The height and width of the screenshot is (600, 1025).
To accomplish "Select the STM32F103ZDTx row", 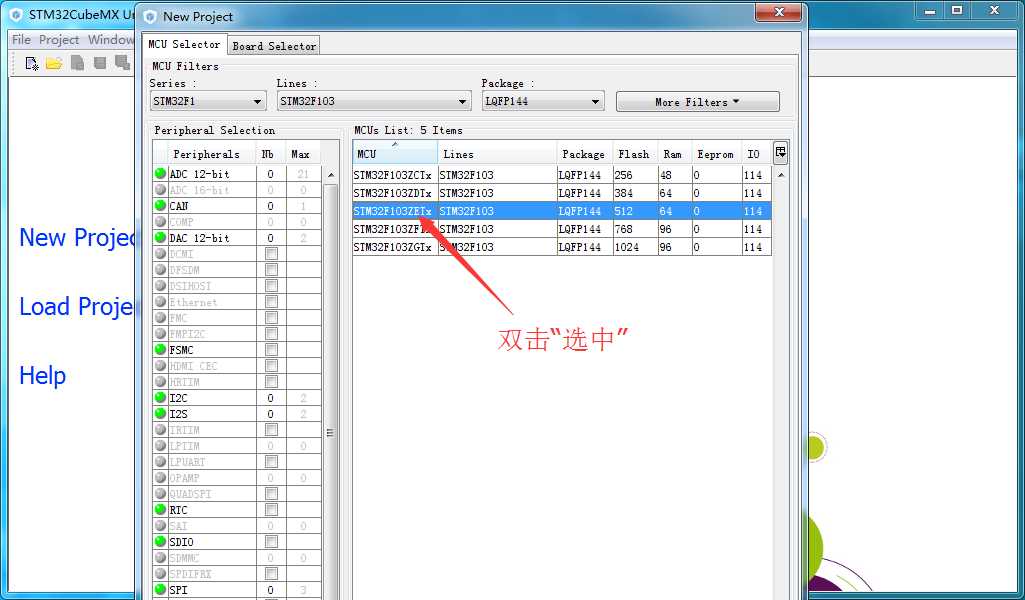I will 562,193.
